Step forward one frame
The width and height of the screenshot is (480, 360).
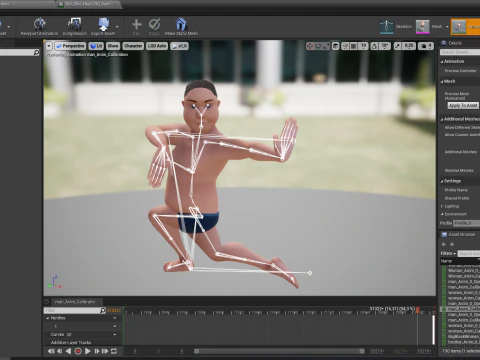[x=97, y=351]
